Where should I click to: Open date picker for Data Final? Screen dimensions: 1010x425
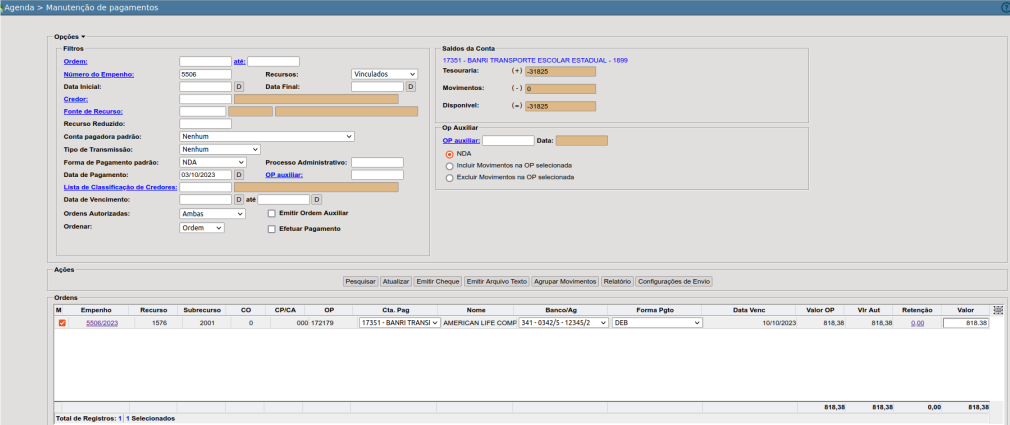click(x=410, y=87)
